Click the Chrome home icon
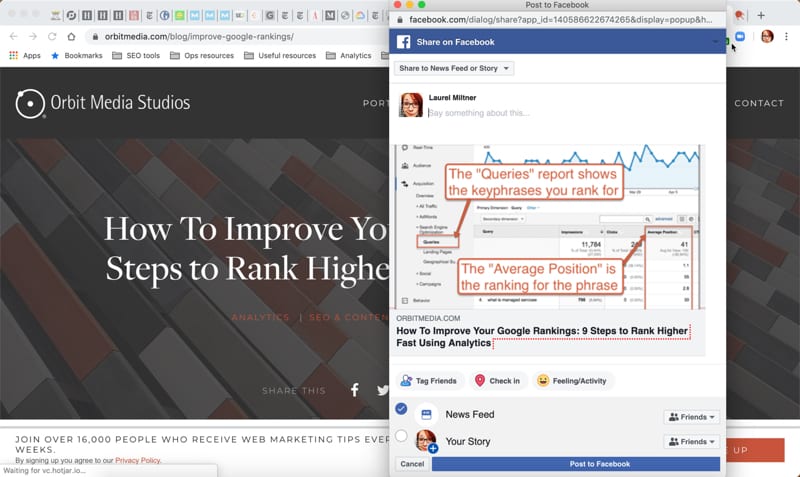Screen dimensions: 800x477 [x=71, y=37]
